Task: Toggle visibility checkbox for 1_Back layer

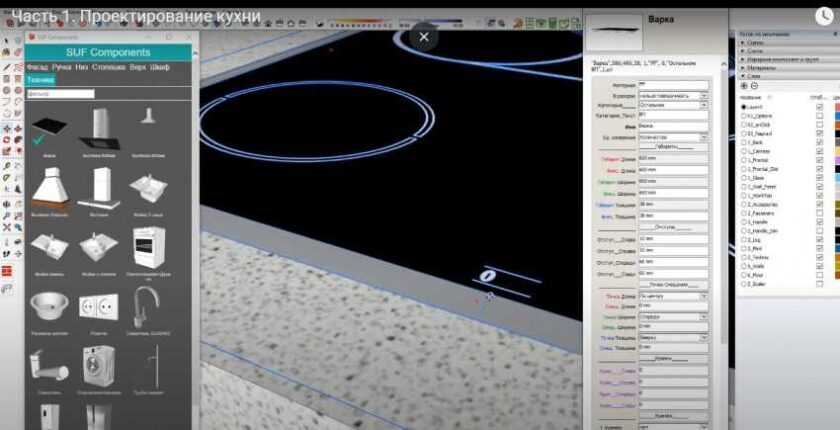Action: point(820,142)
